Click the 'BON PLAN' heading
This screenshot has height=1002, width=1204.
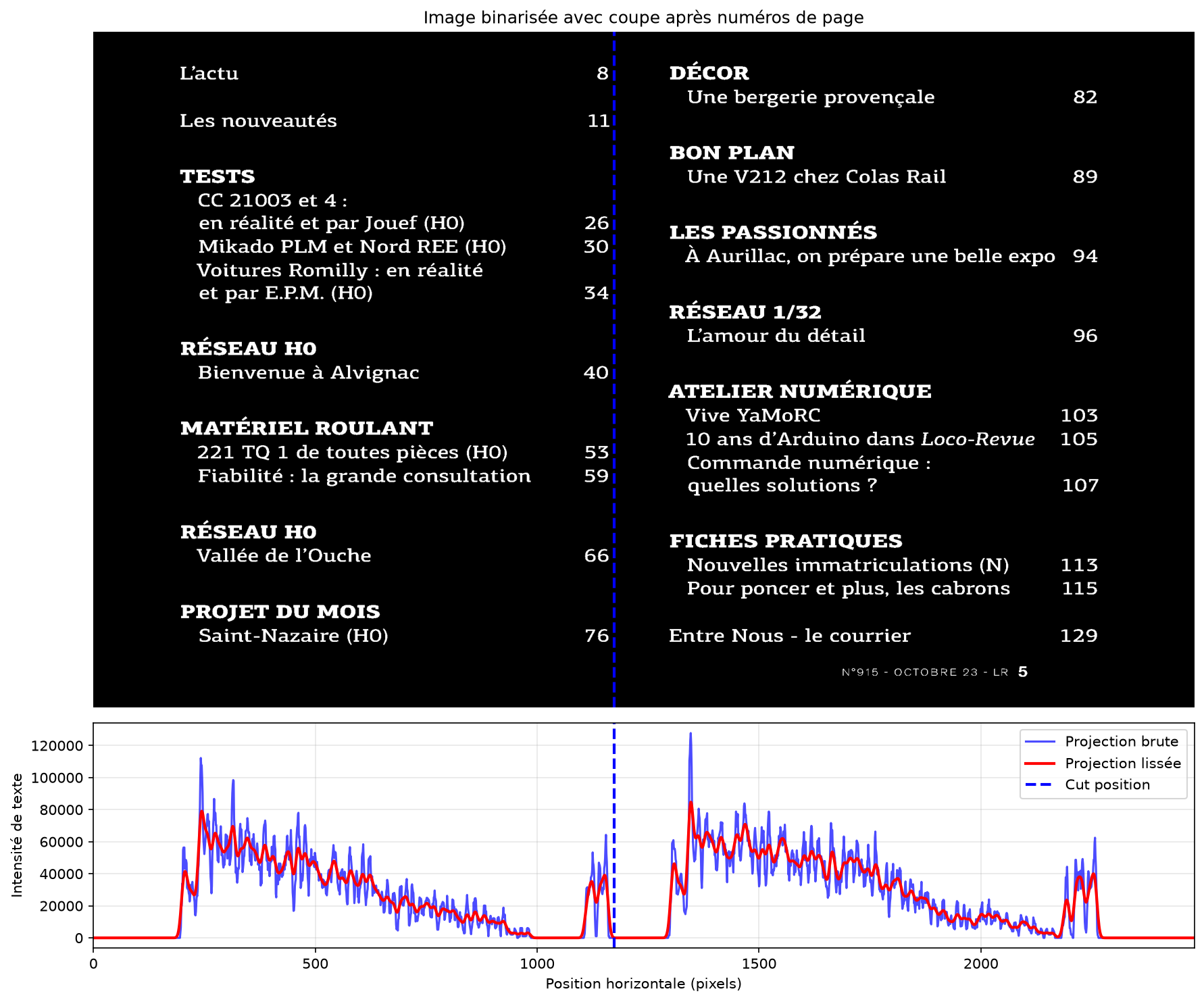[732, 153]
